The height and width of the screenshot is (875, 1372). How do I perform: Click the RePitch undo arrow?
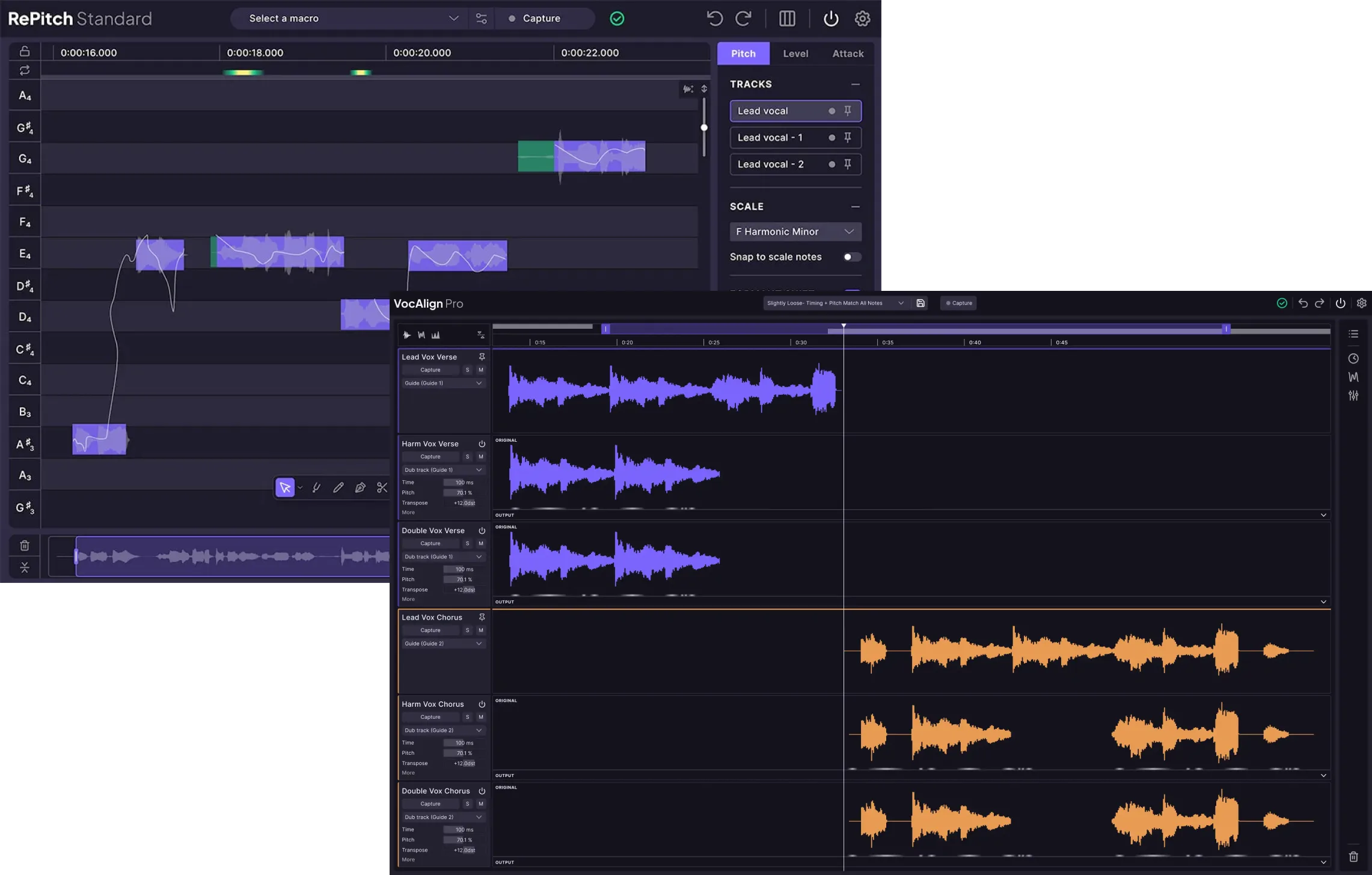point(714,19)
